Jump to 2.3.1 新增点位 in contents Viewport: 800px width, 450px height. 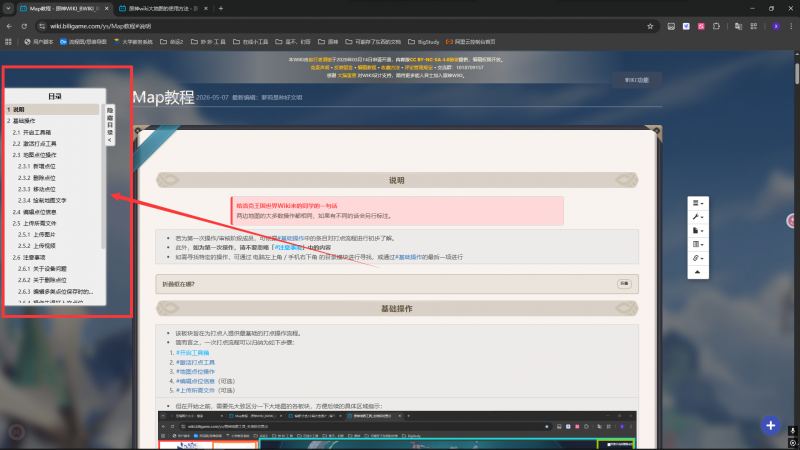click(37, 166)
